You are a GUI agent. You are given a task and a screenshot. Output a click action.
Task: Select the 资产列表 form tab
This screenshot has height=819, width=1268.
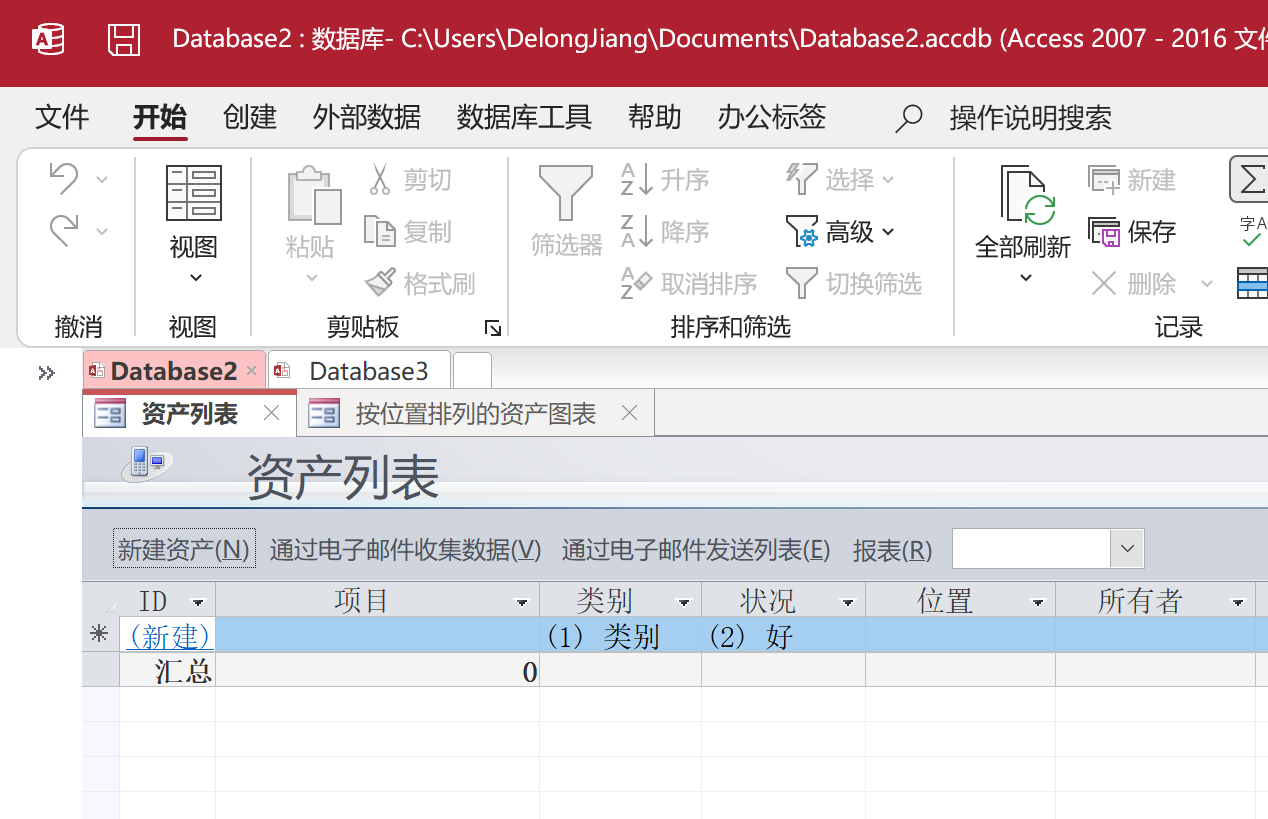[x=189, y=413]
